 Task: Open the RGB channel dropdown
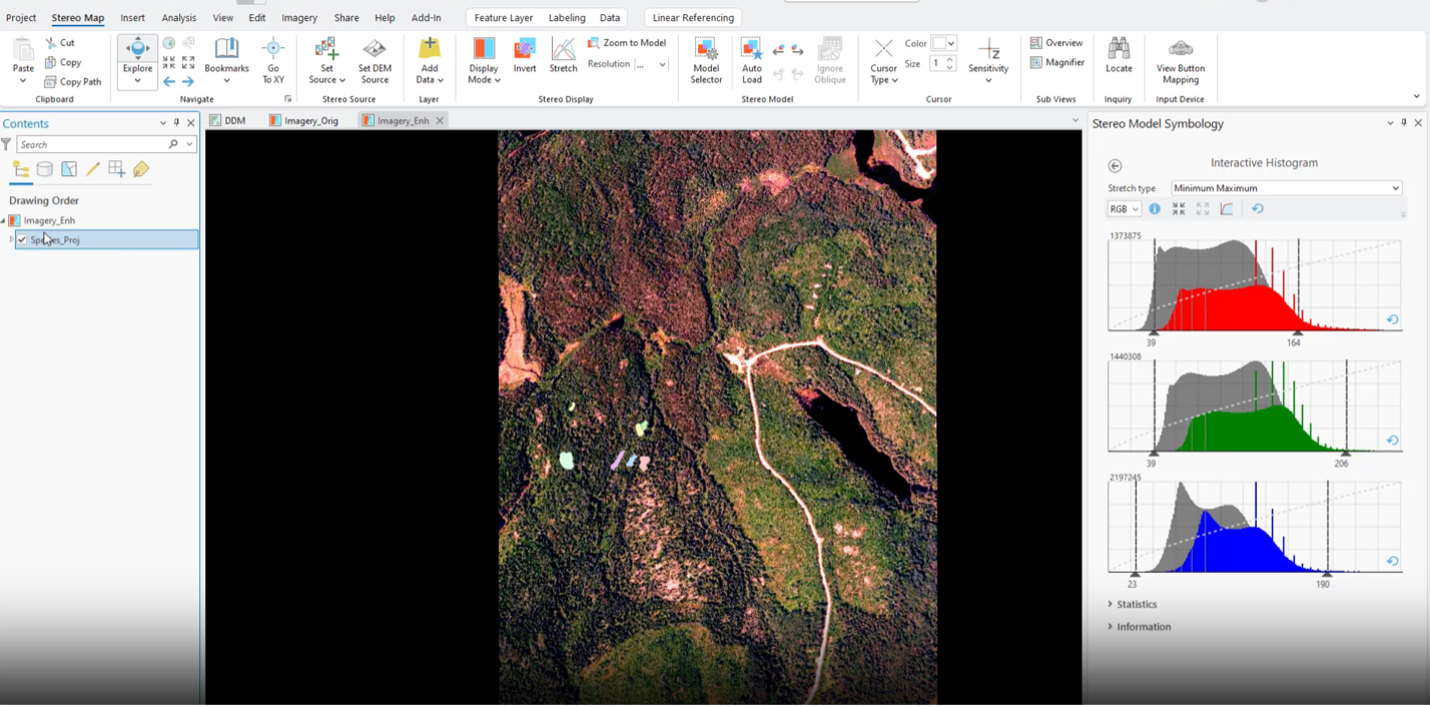tap(1124, 209)
